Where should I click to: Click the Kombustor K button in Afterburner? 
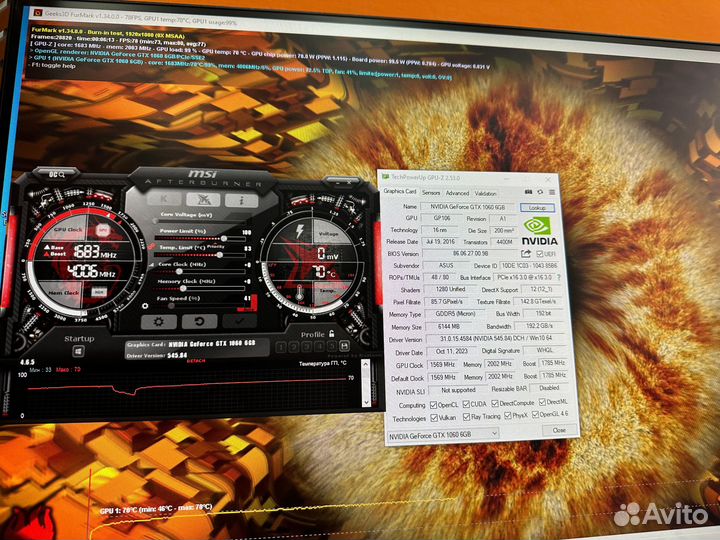pyautogui.click(x=164, y=199)
